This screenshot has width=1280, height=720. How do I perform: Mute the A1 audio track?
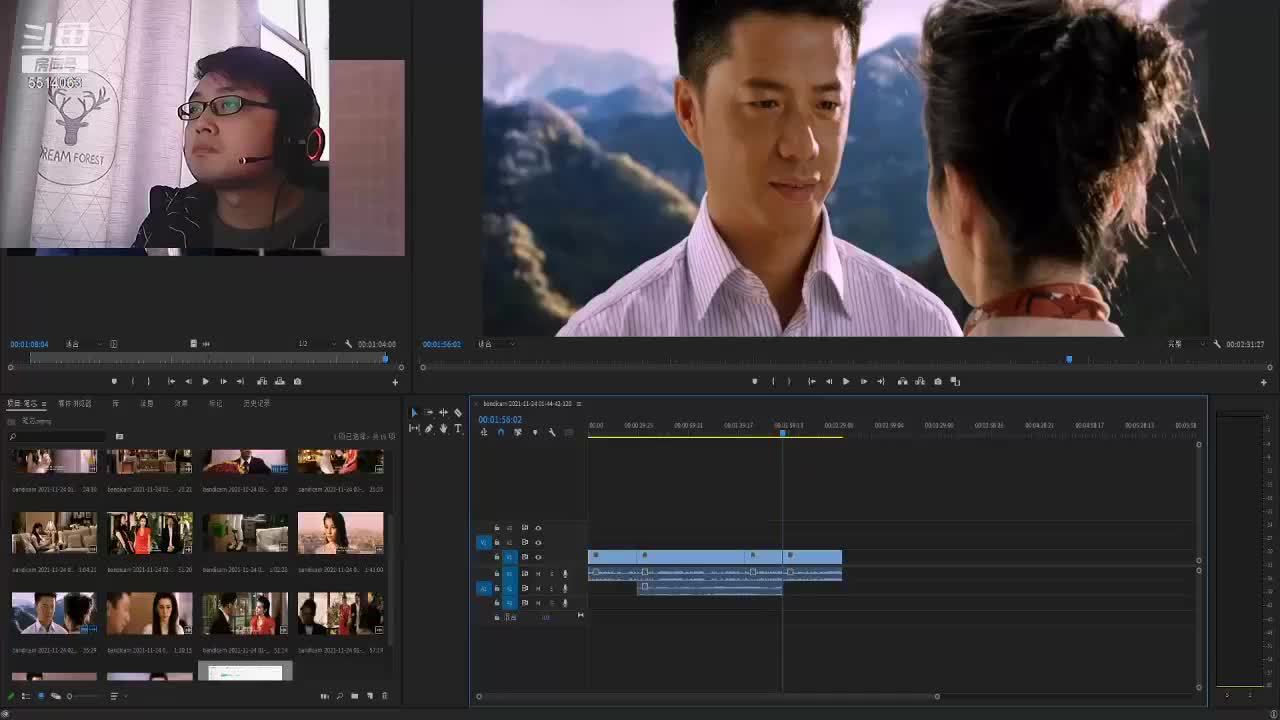click(538, 574)
